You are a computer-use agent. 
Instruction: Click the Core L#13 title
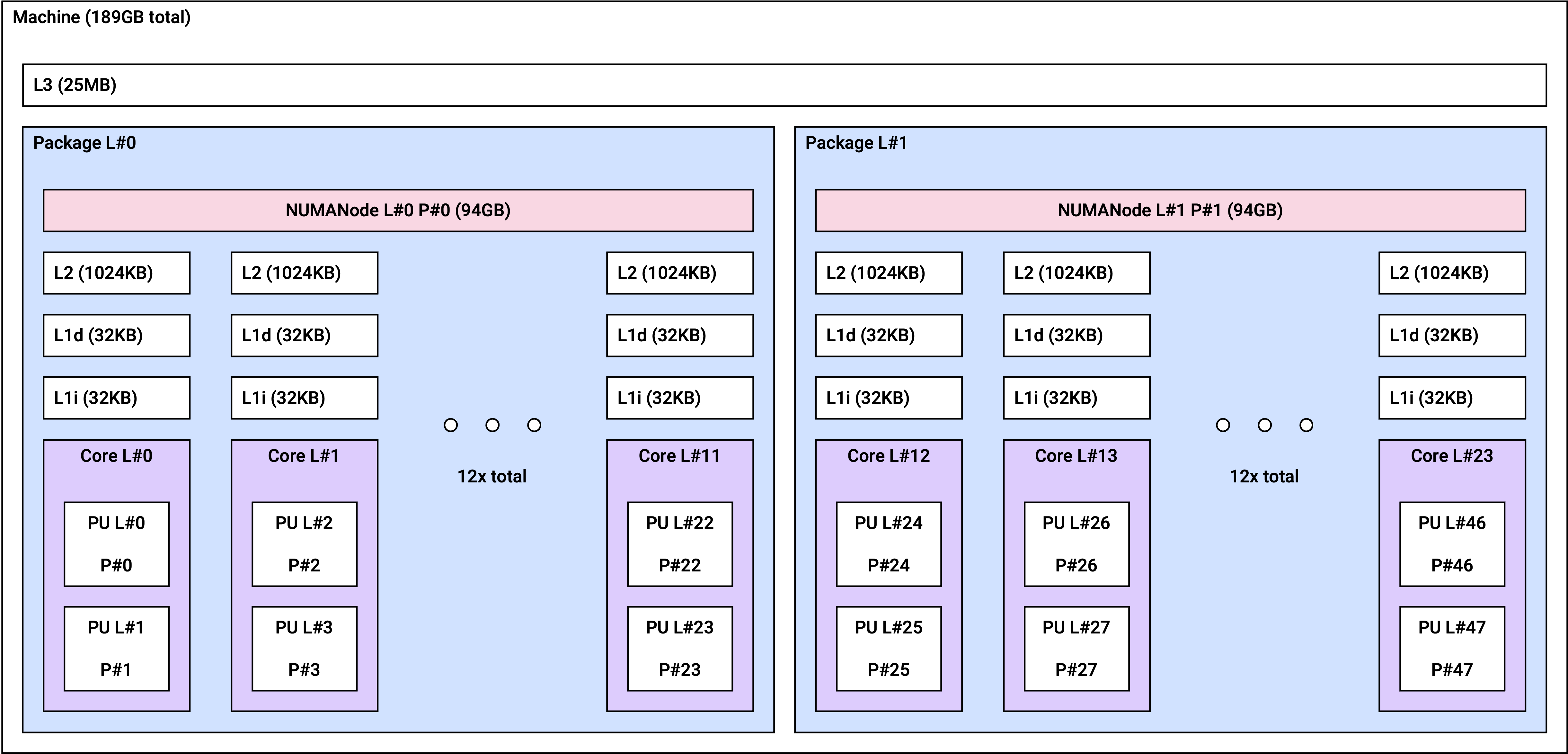[1076, 455]
